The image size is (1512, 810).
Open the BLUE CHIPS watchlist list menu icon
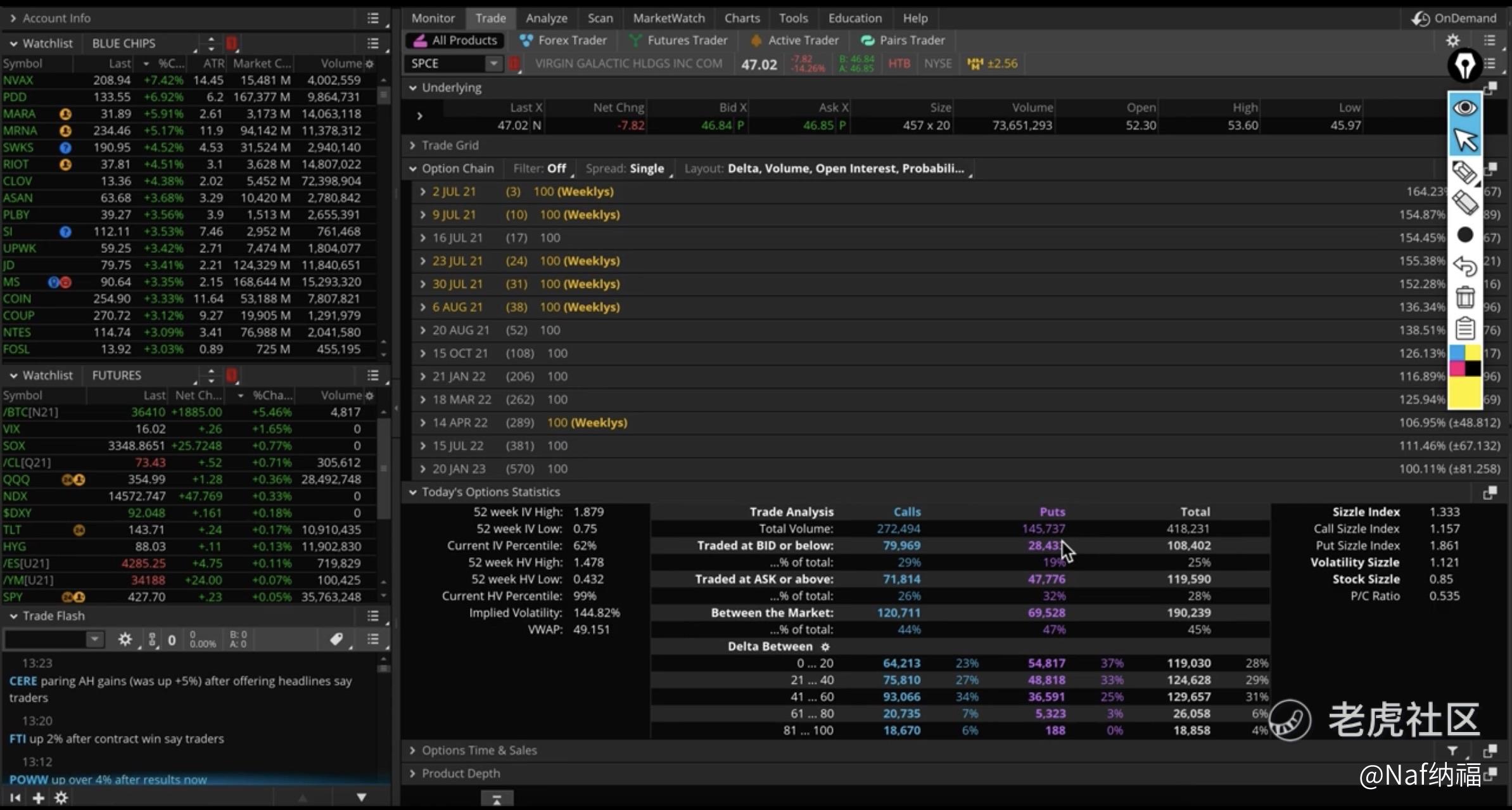[x=373, y=43]
